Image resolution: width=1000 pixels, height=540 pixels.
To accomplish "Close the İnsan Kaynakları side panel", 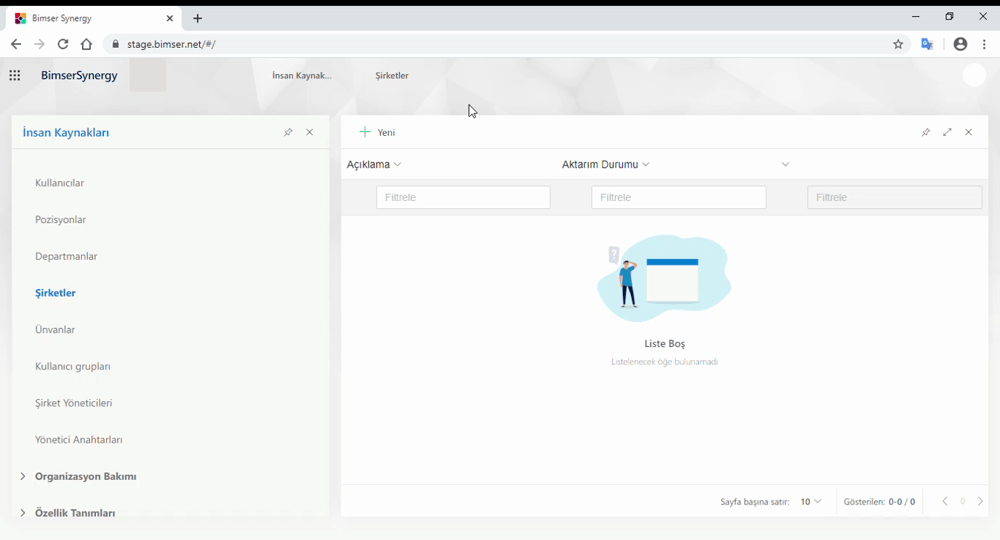I will point(310,132).
